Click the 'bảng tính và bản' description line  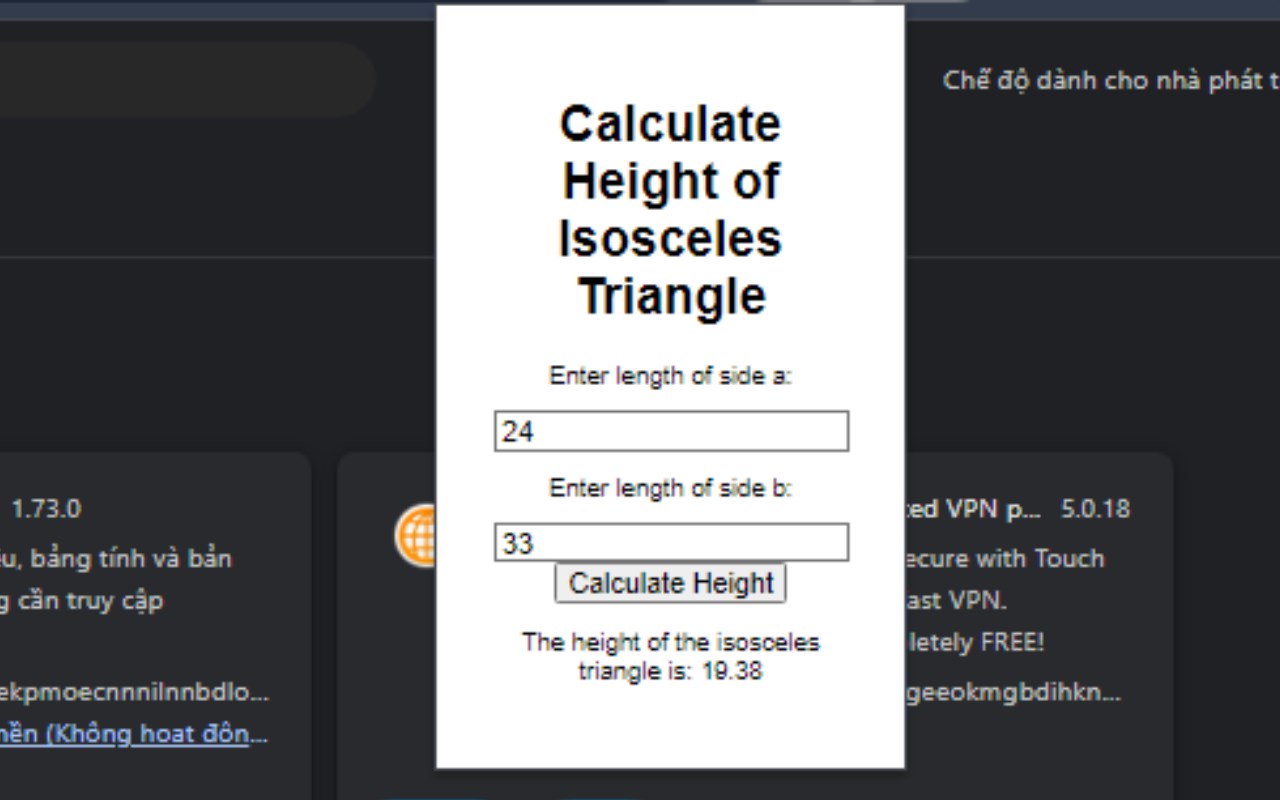[116, 558]
